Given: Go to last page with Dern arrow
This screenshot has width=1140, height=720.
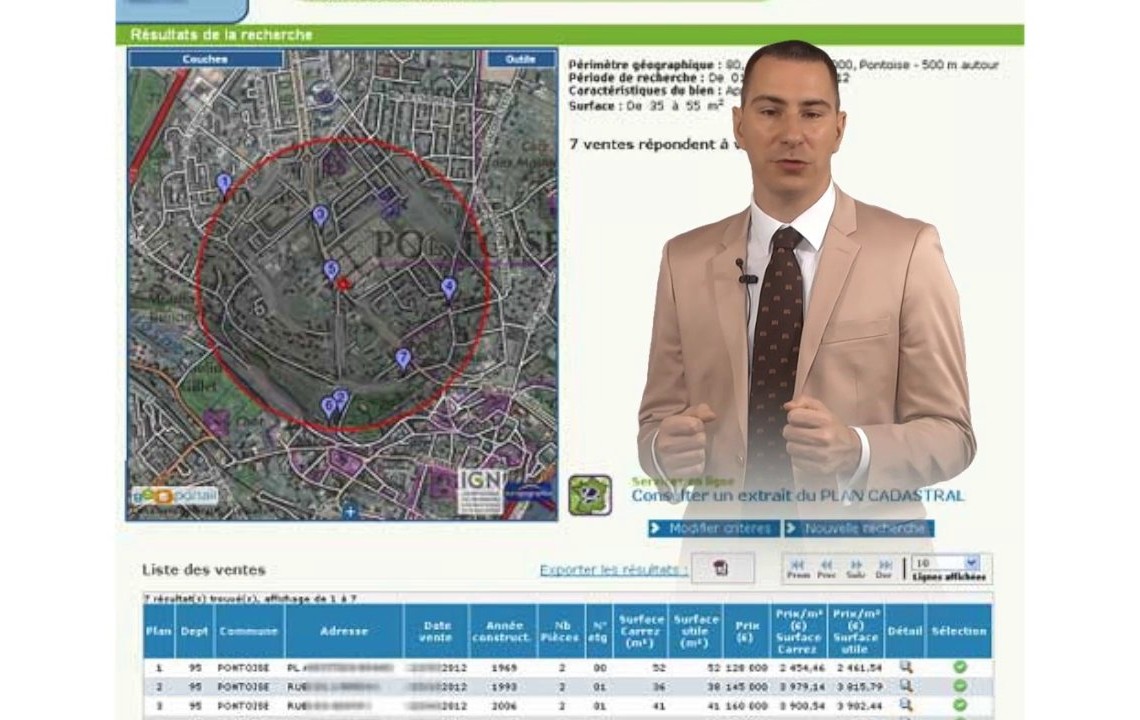Looking at the screenshot, I should click(884, 569).
